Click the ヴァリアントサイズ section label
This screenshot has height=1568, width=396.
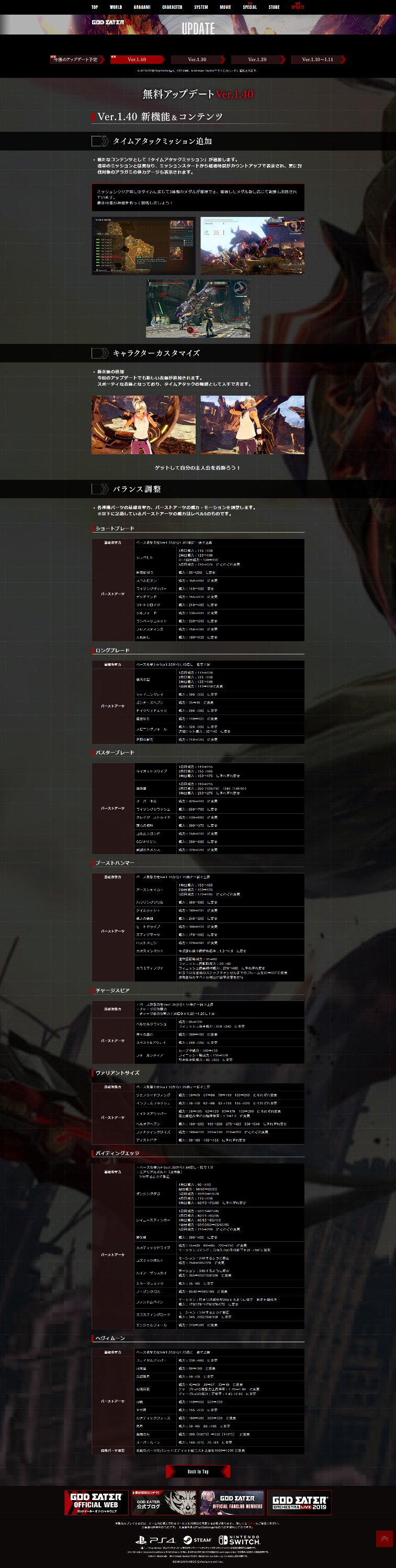tap(117, 1073)
